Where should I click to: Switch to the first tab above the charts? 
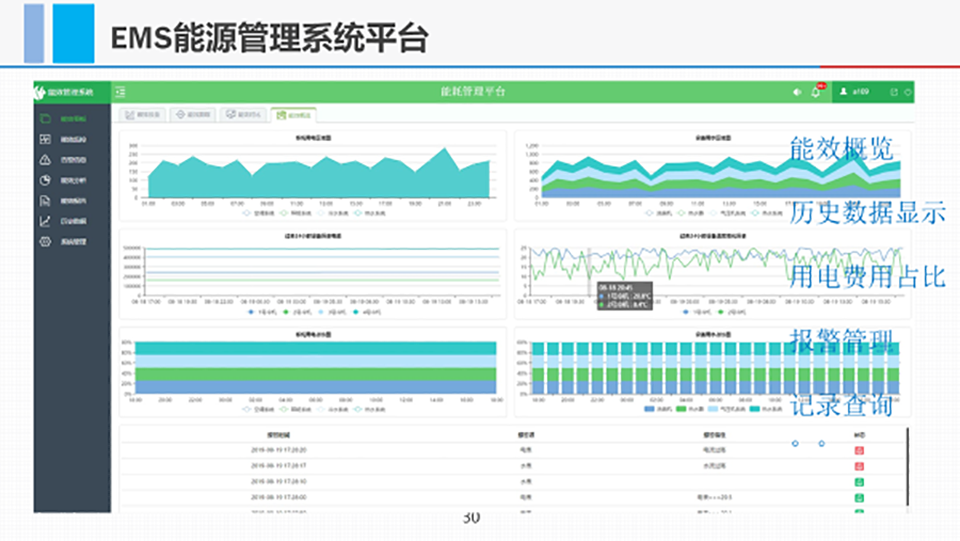click(143, 115)
